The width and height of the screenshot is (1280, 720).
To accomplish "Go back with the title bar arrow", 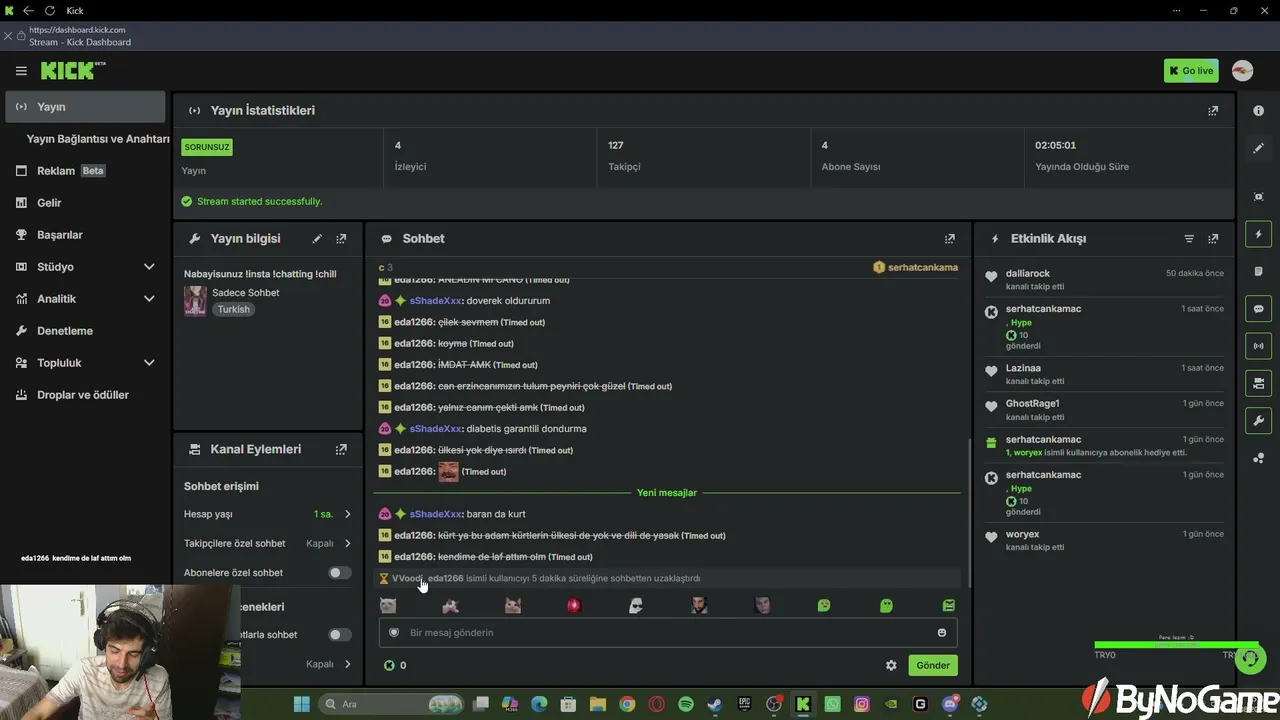I will coord(28,10).
